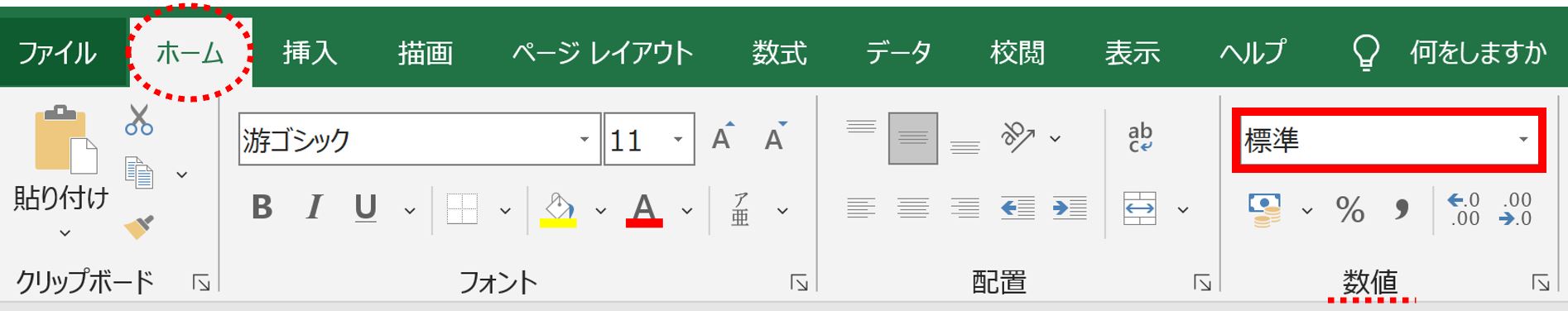The width and height of the screenshot is (1568, 311).
Task: Open the Copy options dropdown arrow
Action: 182,175
